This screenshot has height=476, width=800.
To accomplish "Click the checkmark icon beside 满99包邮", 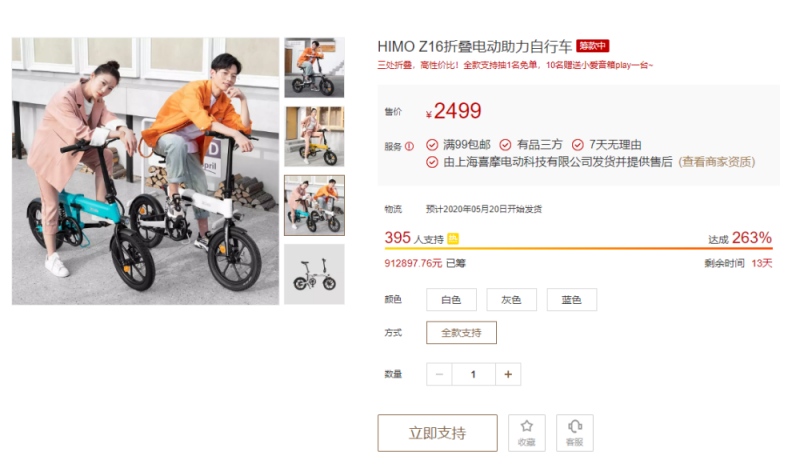I will pyautogui.click(x=432, y=145).
